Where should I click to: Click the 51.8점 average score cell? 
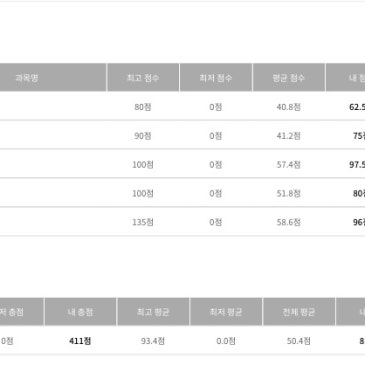tap(289, 193)
